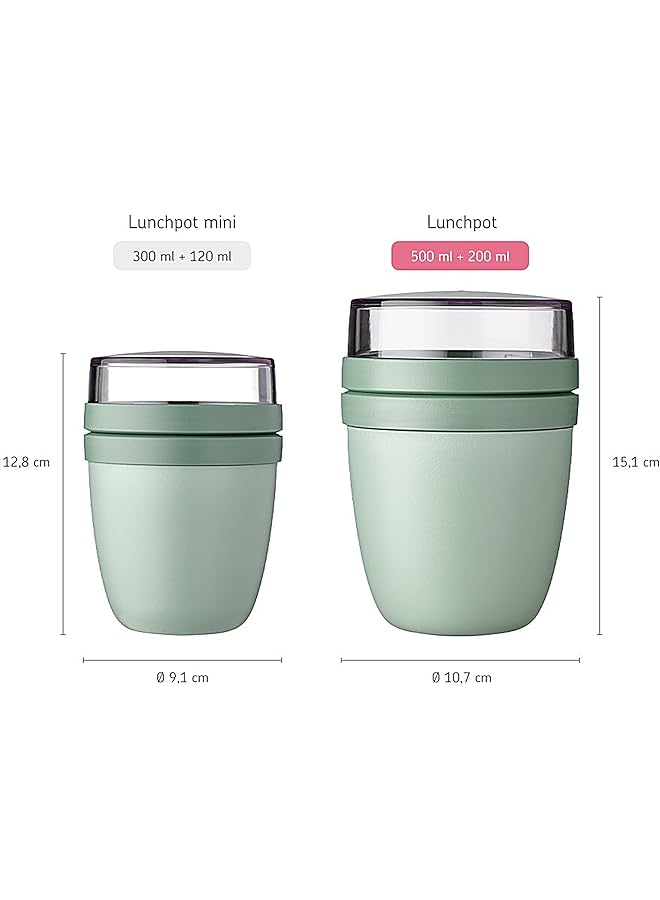Click the width line under the large Lunchpot
This screenshot has height=900, width=660.
(460, 660)
